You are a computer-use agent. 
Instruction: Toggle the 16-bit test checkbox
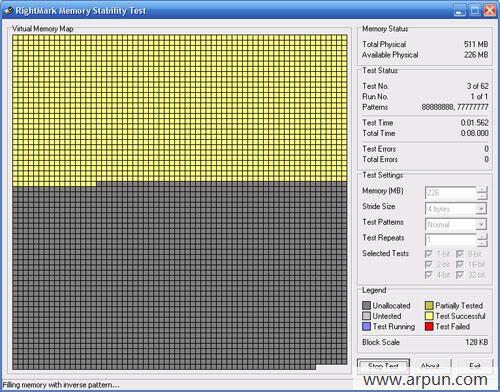pos(460,264)
